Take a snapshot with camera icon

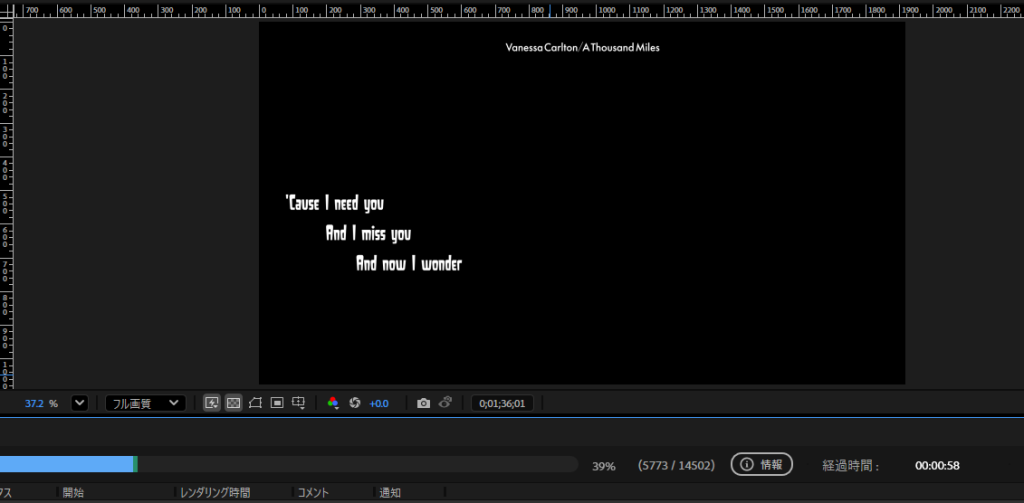tap(423, 403)
